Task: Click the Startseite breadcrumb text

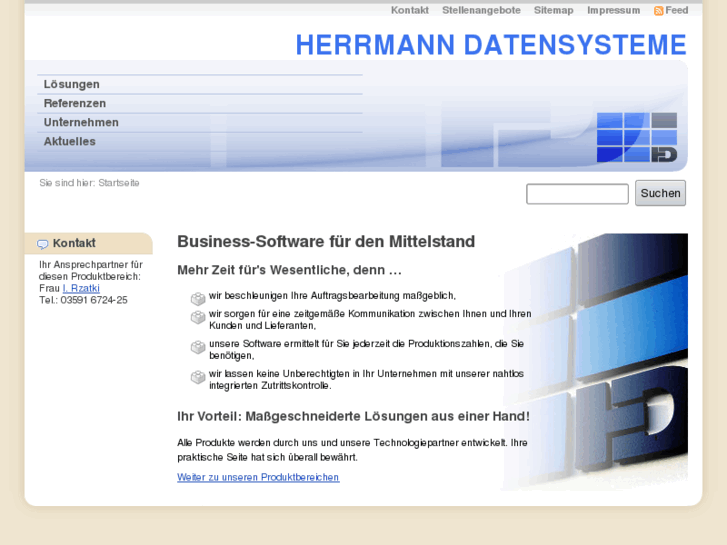Action: (119, 183)
